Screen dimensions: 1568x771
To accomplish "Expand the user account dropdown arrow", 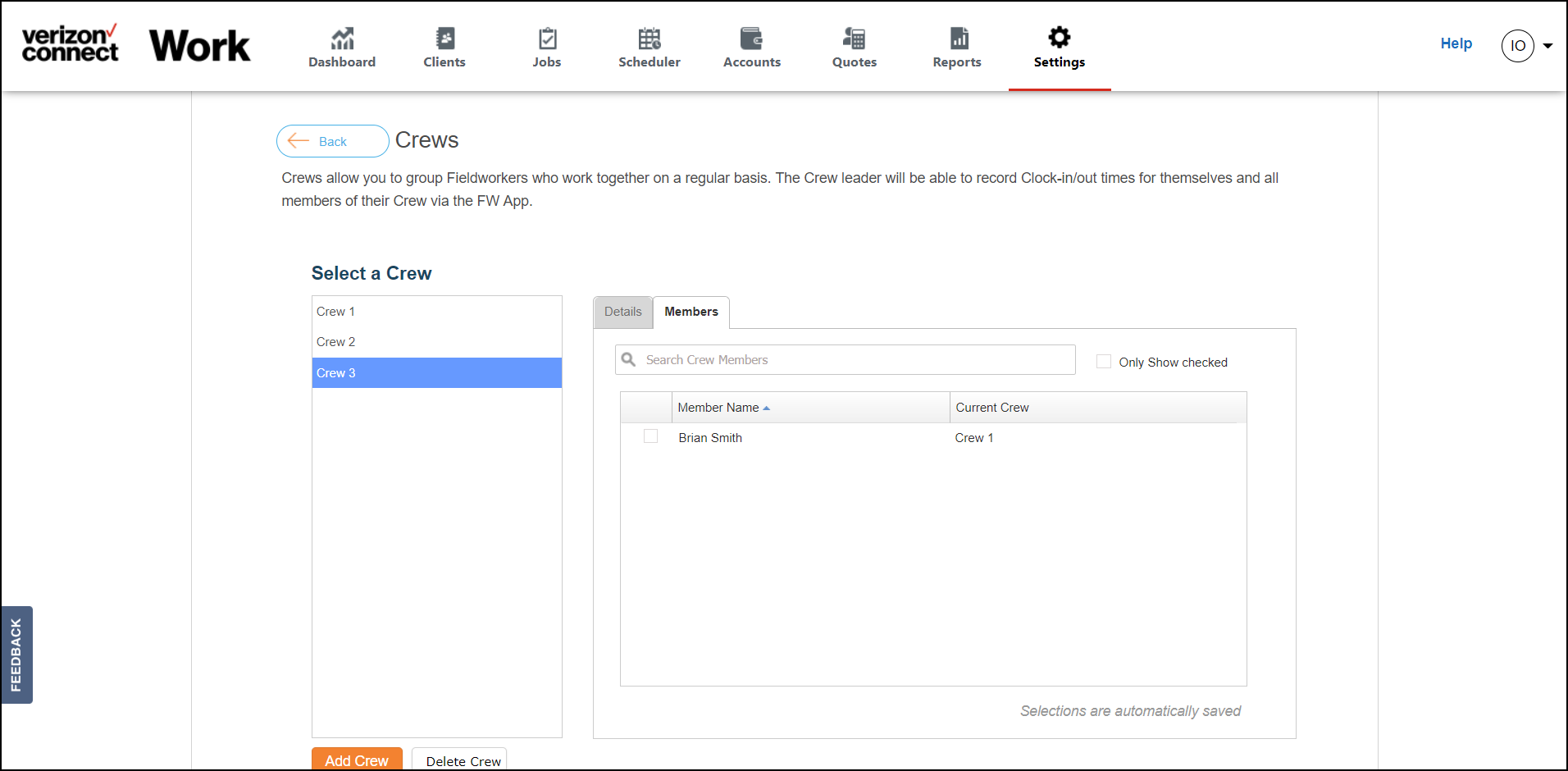I will click(1547, 46).
